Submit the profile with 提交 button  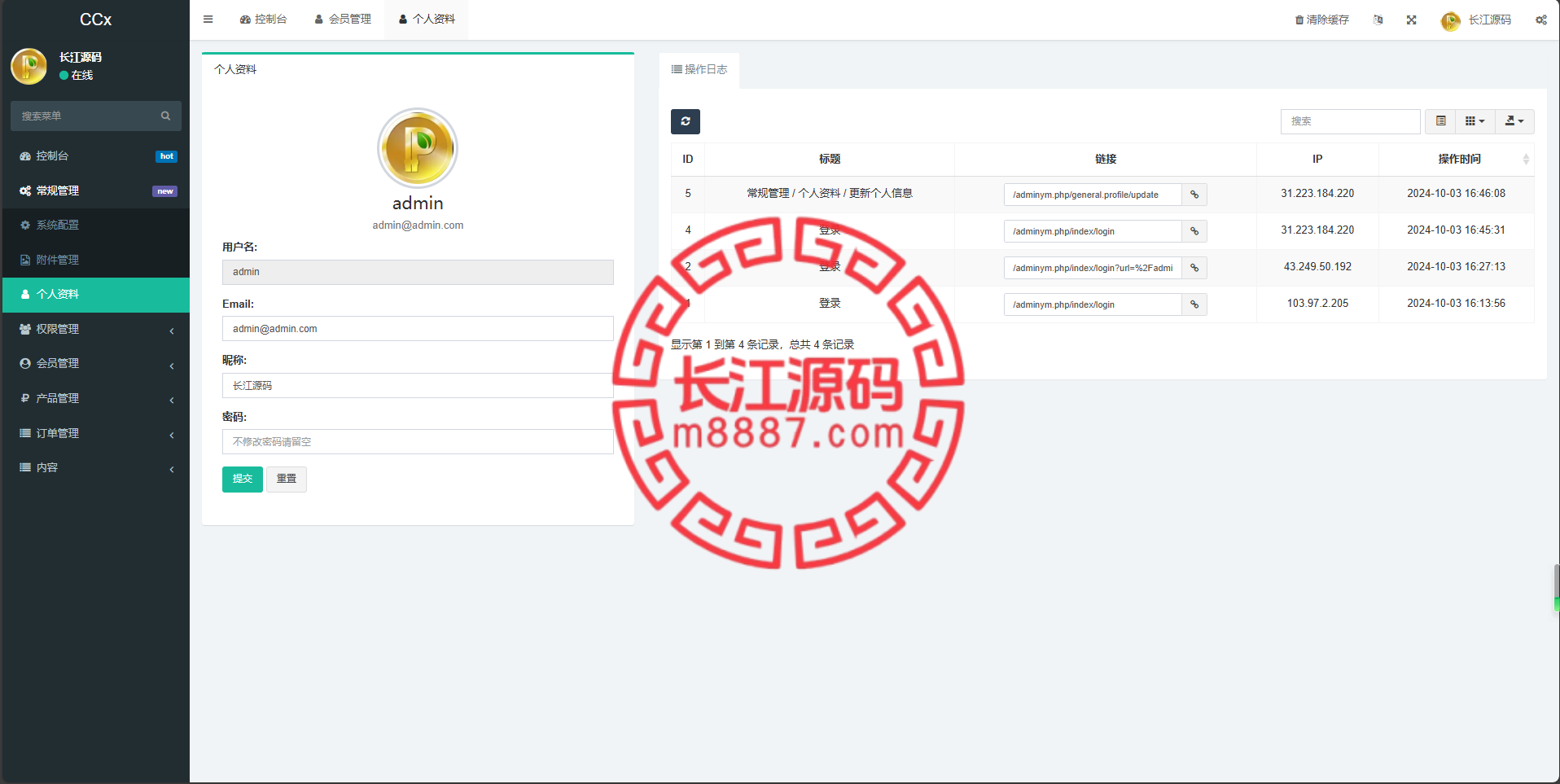[243, 479]
